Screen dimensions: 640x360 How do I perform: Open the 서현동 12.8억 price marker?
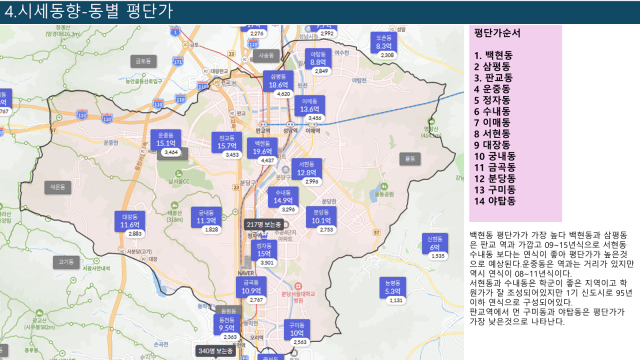pyautogui.click(x=307, y=169)
